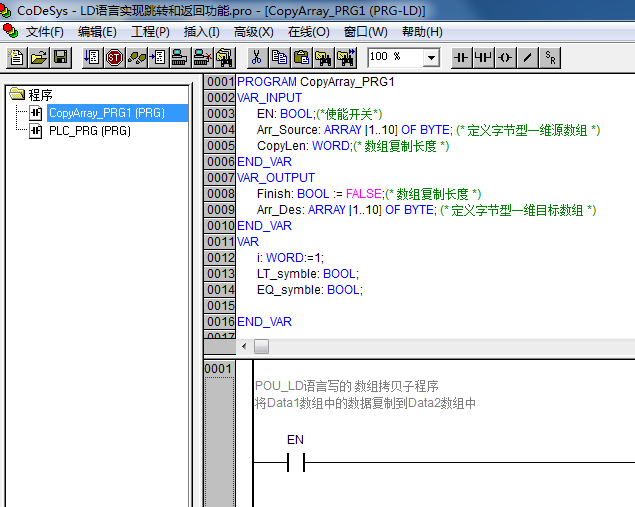
Task: Open the global search binoculars icon
Action: (224, 58)
